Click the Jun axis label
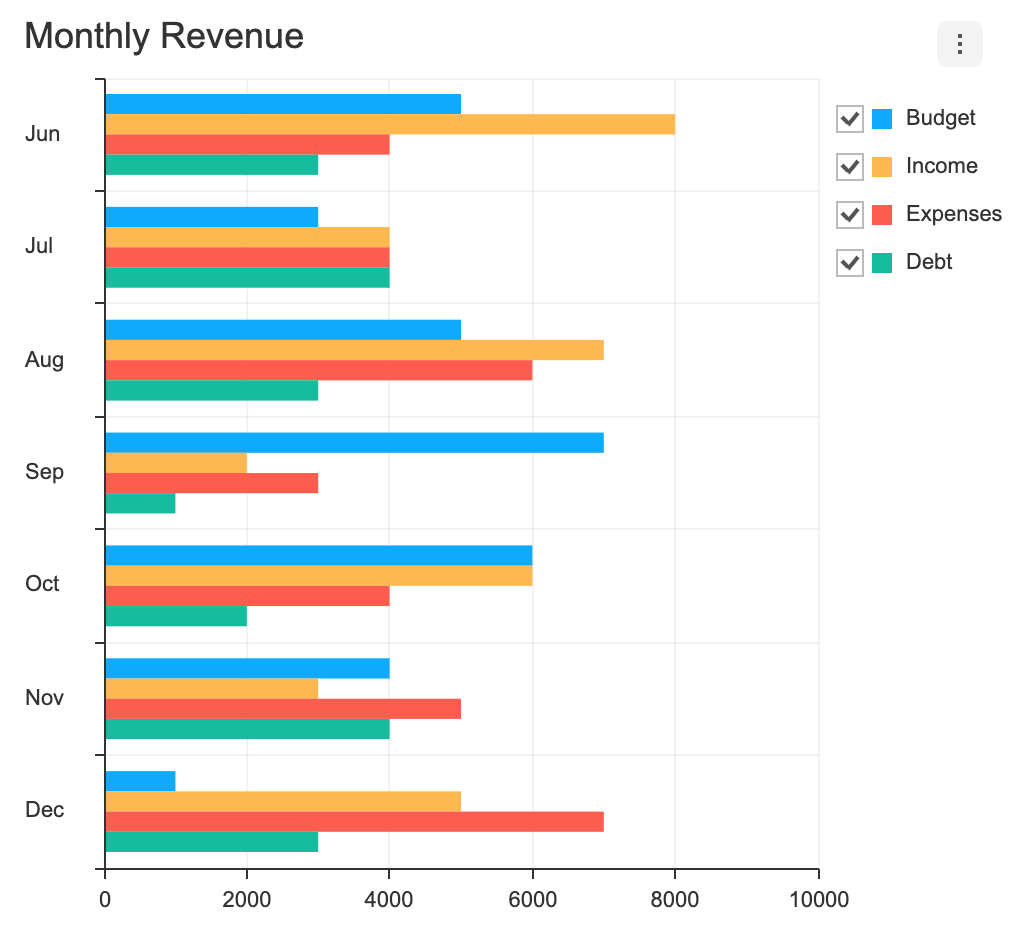The height and width of the screenshot is (944, 1036). click(42, 133)
